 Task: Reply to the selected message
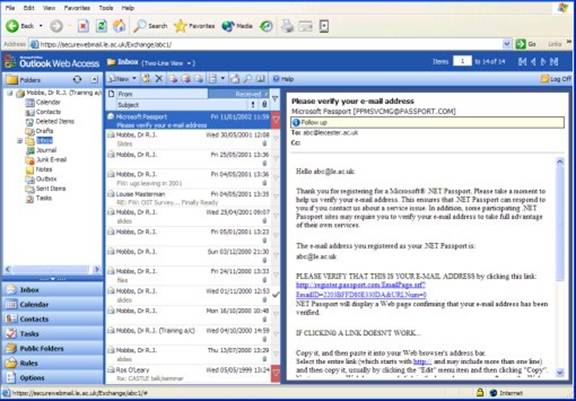(173, 78)
